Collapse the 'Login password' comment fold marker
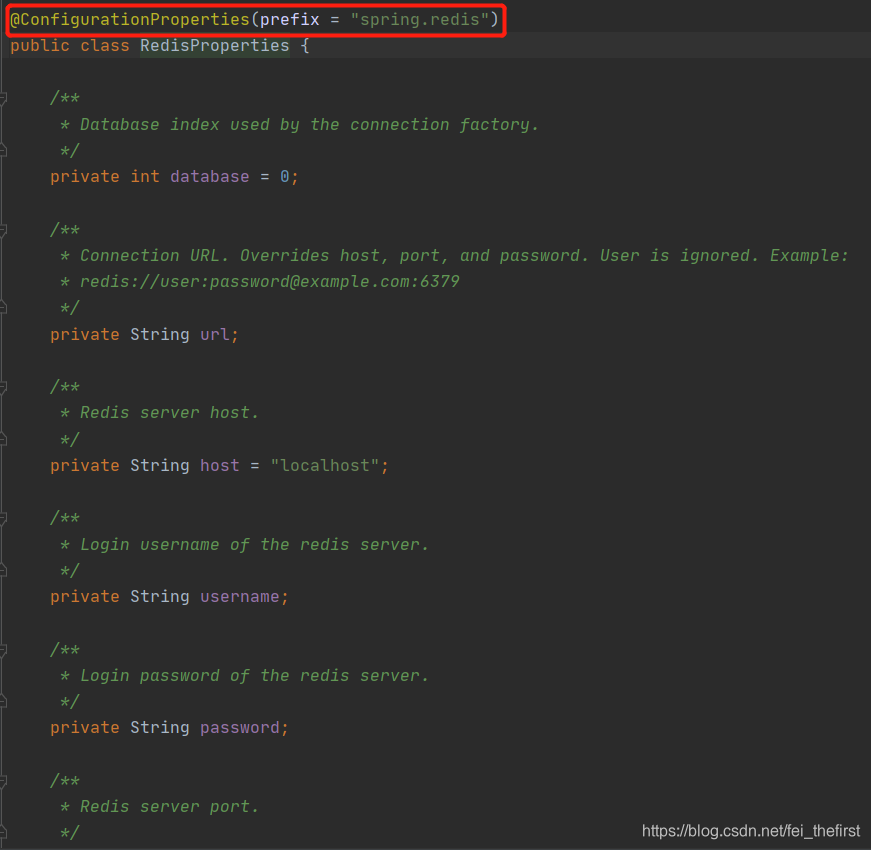Image resolution: width=871 pixels, height=850 pixels. (3, 650)
